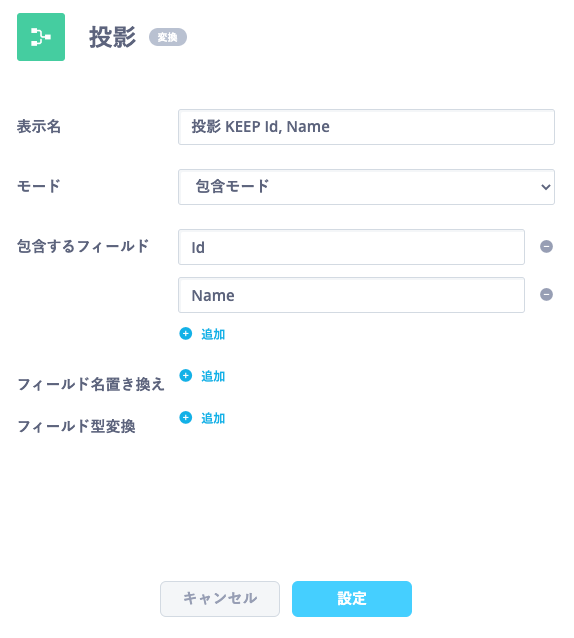Image resolution: width=574 pixels, height=638 pixels.
Task: Click the 設定 button
Action: tap(352, 599)
